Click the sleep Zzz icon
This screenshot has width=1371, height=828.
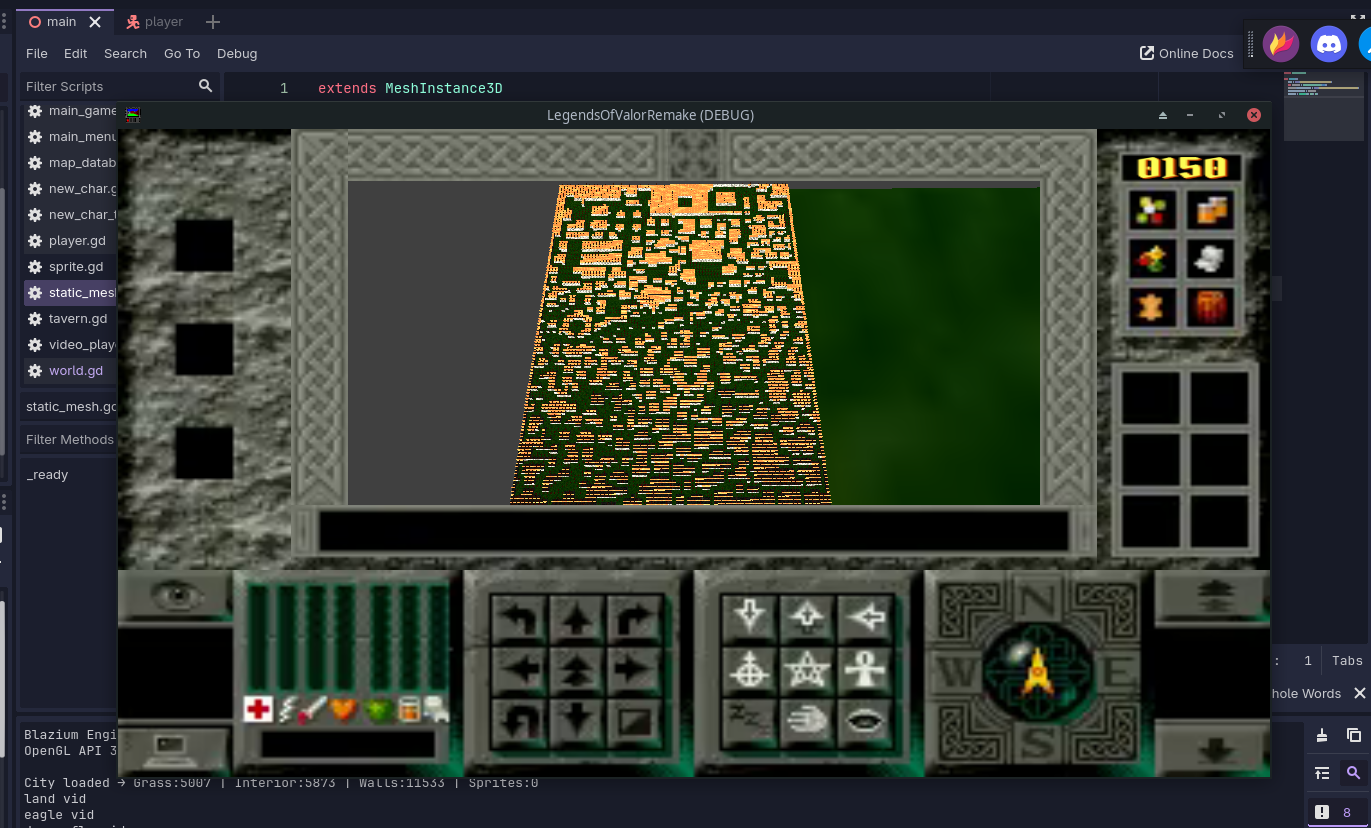748,719
